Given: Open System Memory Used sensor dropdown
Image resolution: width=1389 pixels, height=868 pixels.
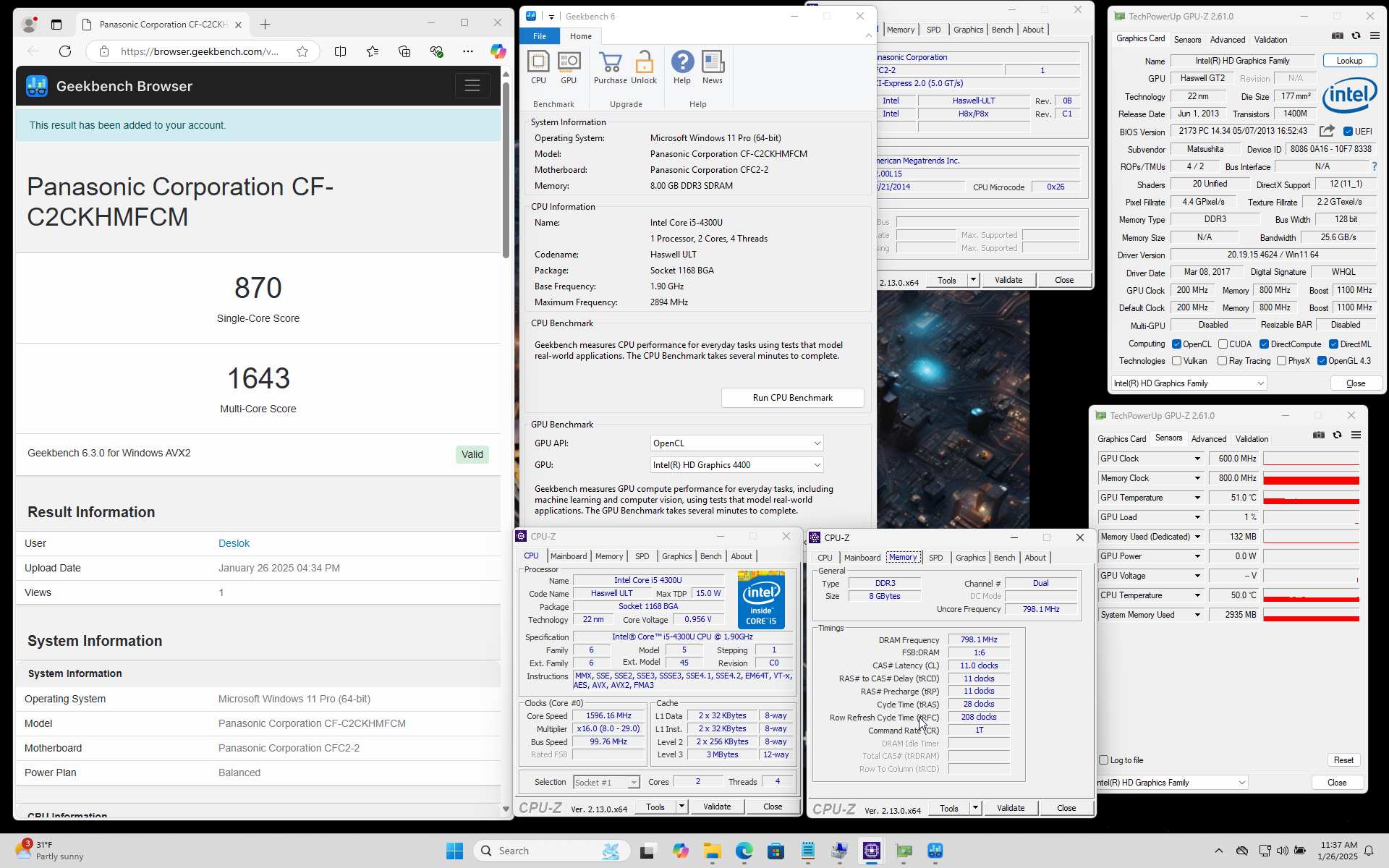Looking at the screenshot, I should pyautogui.click(x=1197, y=615).
